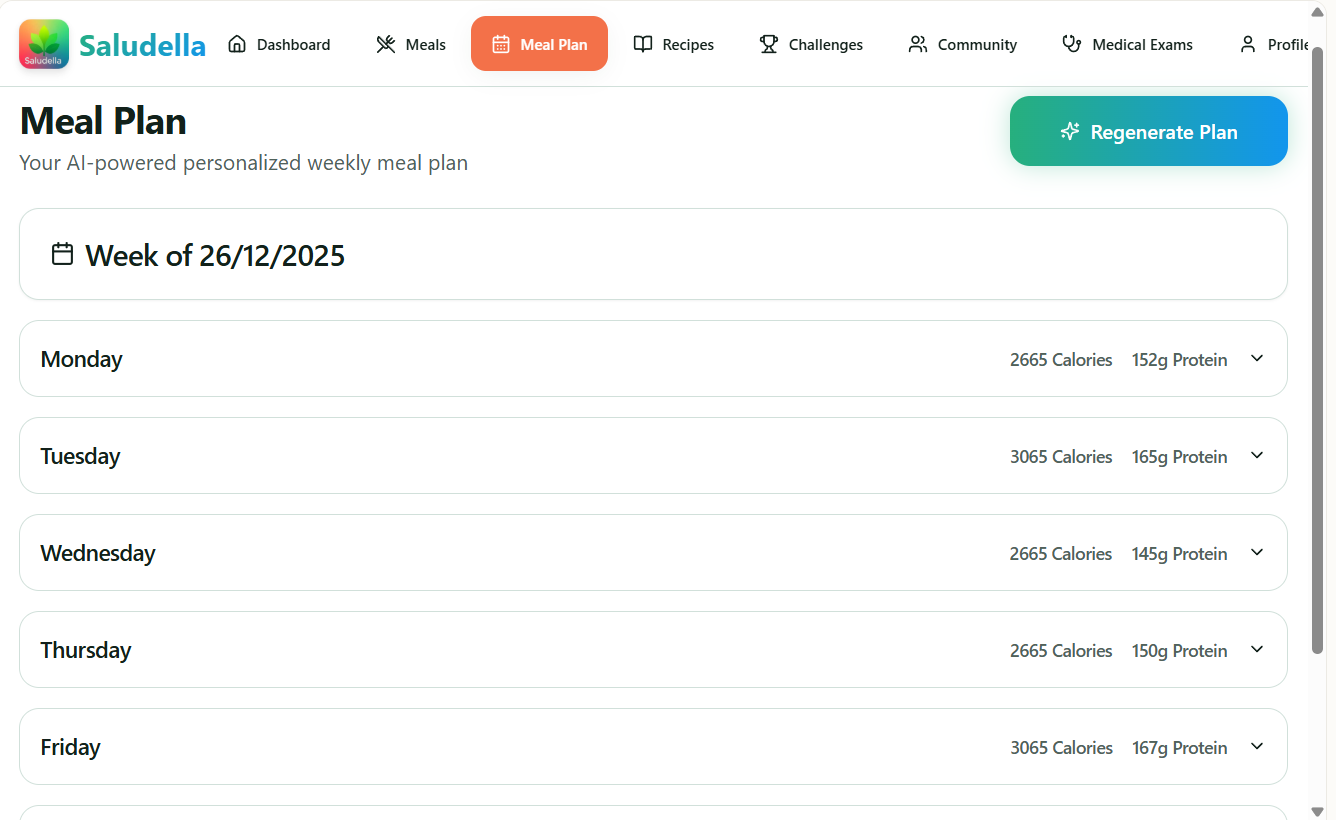1336x820 pixels.
Task: Click Wednesday's 145g Protein value
Action: tap(1180, 554)
